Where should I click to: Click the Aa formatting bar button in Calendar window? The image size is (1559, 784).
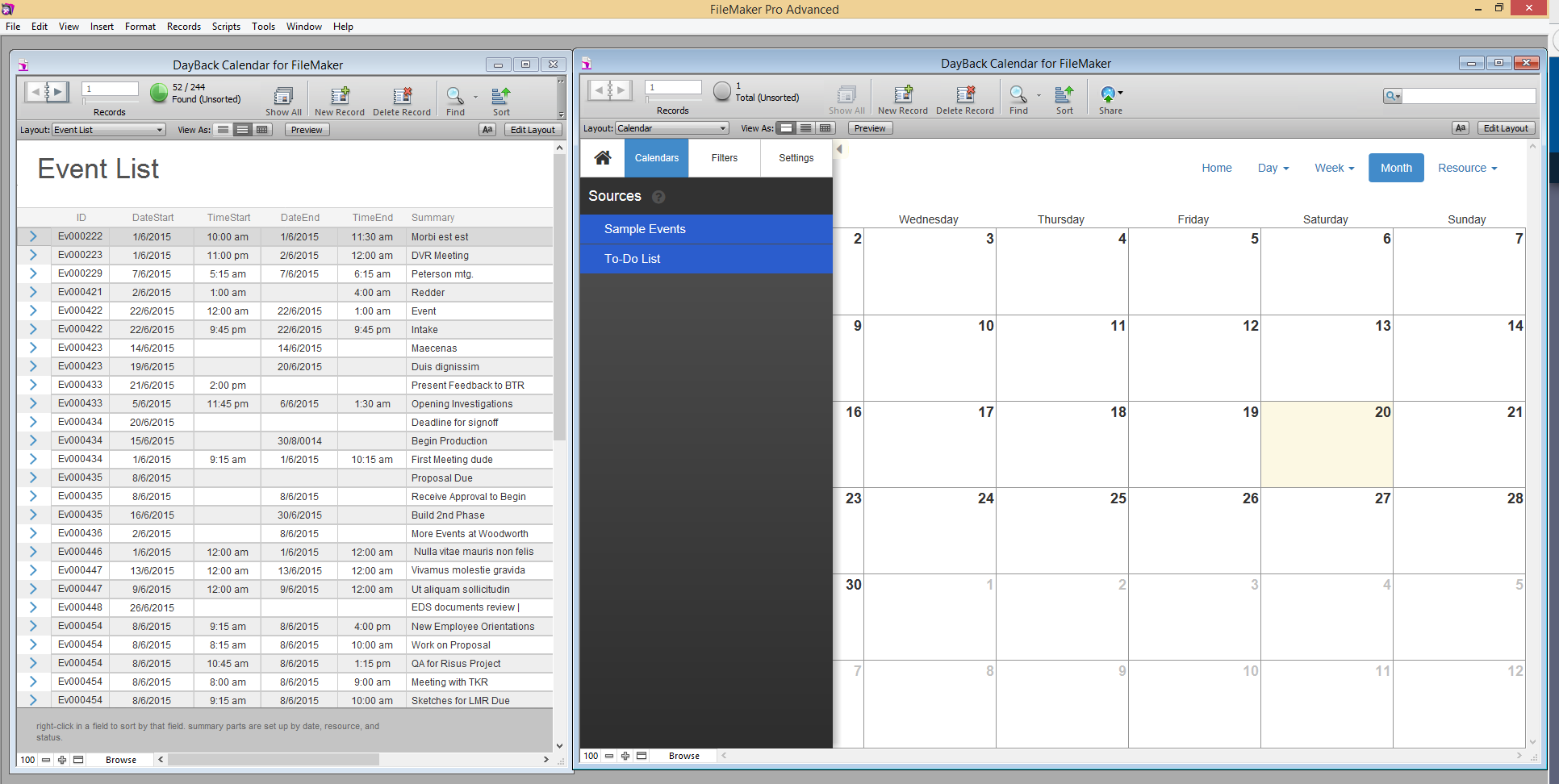pyautogui.click(x=1461, y=128)
